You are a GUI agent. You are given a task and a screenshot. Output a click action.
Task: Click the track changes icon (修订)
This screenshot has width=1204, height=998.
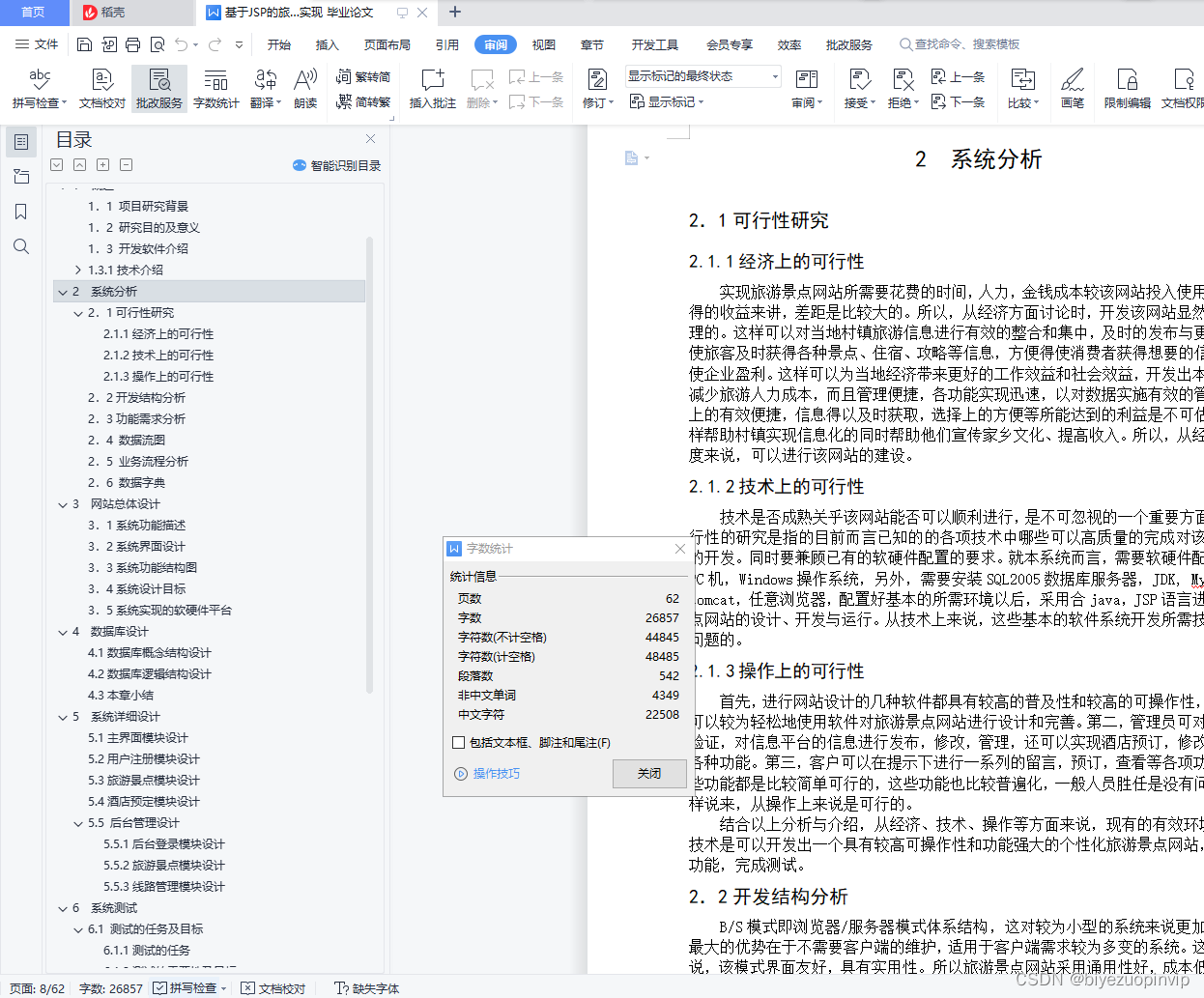(x=597, y=89)
